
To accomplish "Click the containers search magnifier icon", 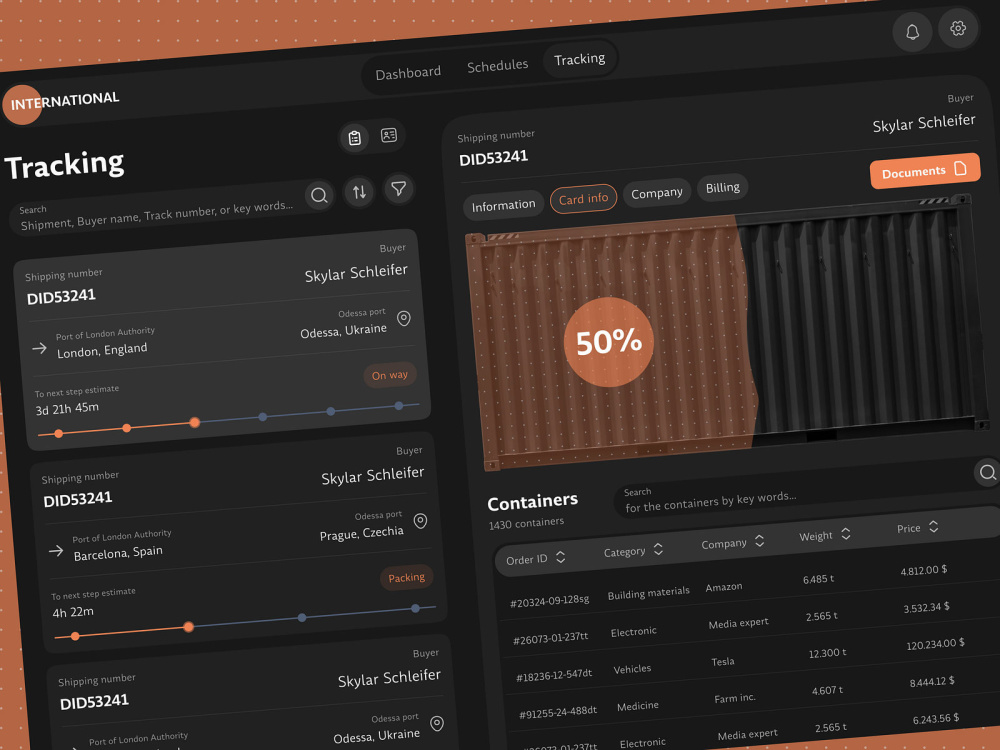I will pyautogui.click(x=987, y=473).
